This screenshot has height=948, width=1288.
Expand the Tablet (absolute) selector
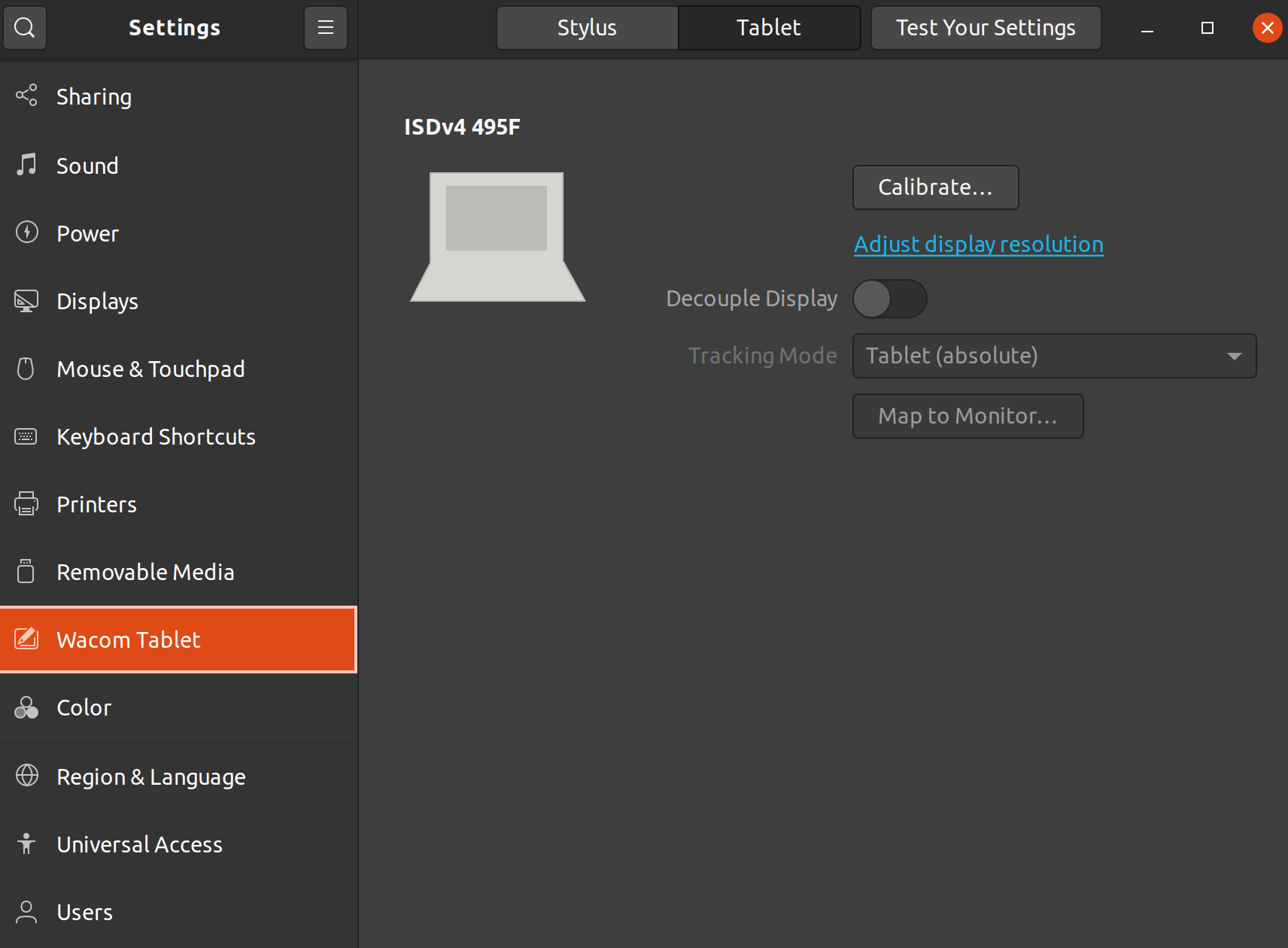pos(1053,356)
